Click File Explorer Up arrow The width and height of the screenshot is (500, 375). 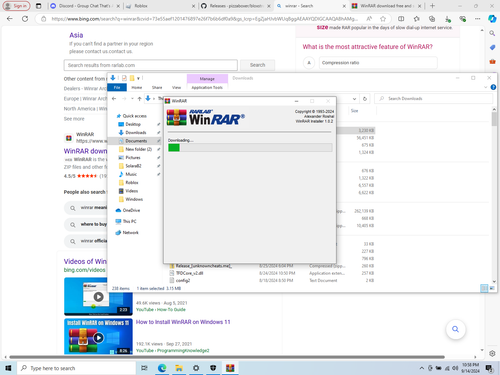coord(139,99)
